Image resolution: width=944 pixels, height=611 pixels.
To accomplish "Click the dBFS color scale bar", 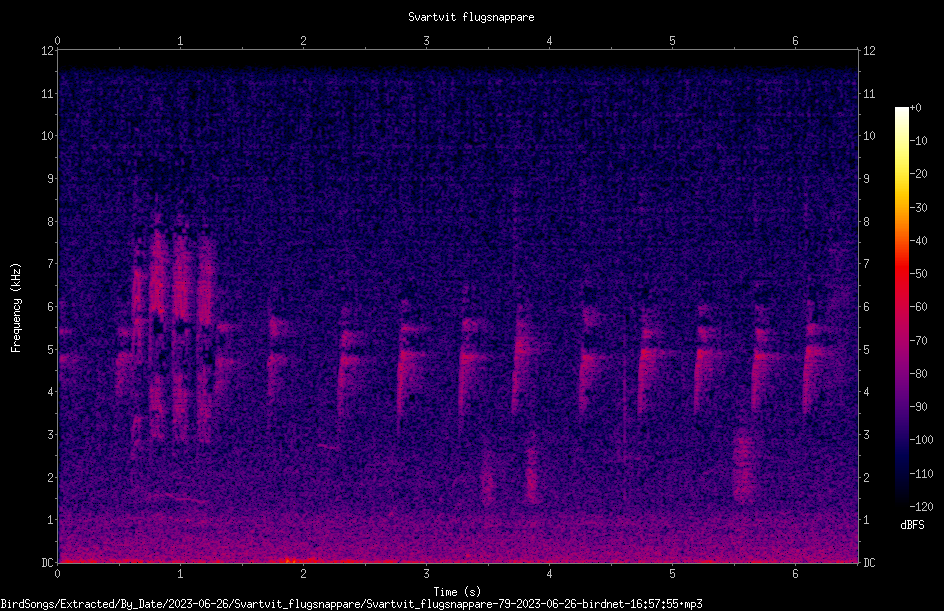I will 901,307.
